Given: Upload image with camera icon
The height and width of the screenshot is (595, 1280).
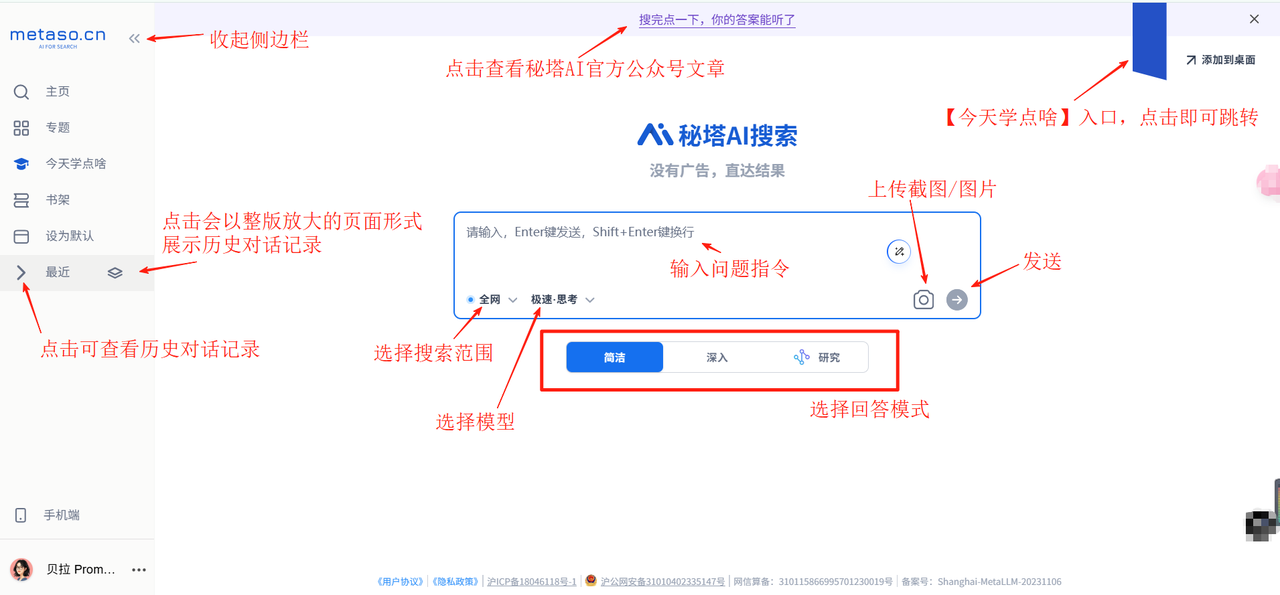Looking at the screenshot, I should pos(923,299).
